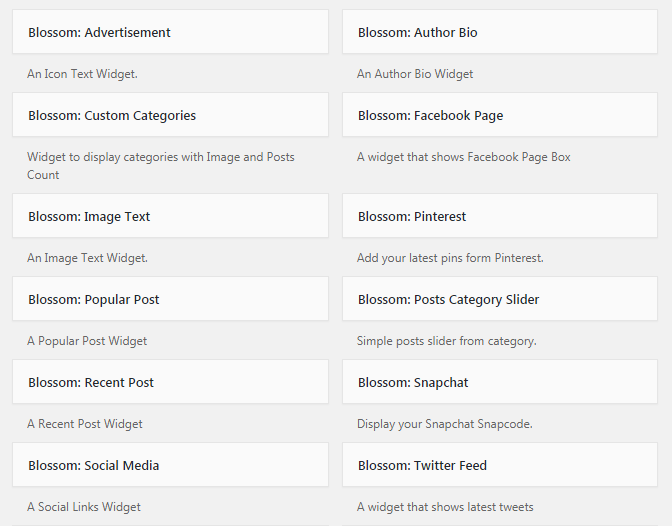This screenshot has height=526, width=672.
Task: Click the Blossom: Image Text widget
Action: coord(170,217)
